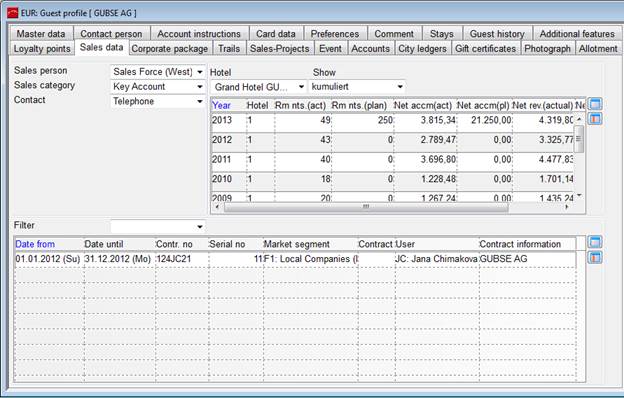Open the Filter dropdown
The width and height of the screenshot is (624, 398).
[x=158, y=226]
